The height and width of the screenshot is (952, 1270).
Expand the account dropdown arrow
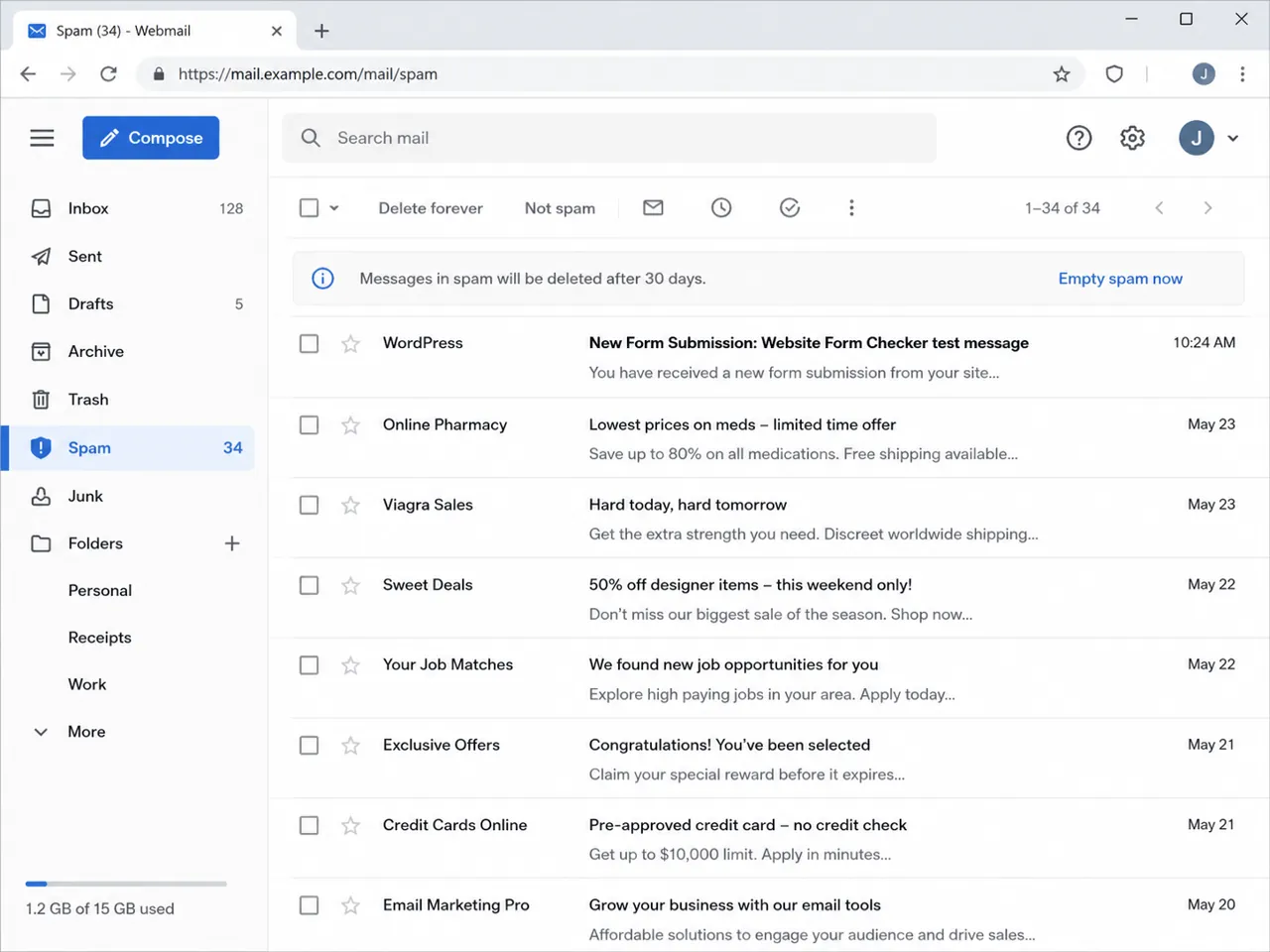pyautogui.click(x=1233, y=139)
